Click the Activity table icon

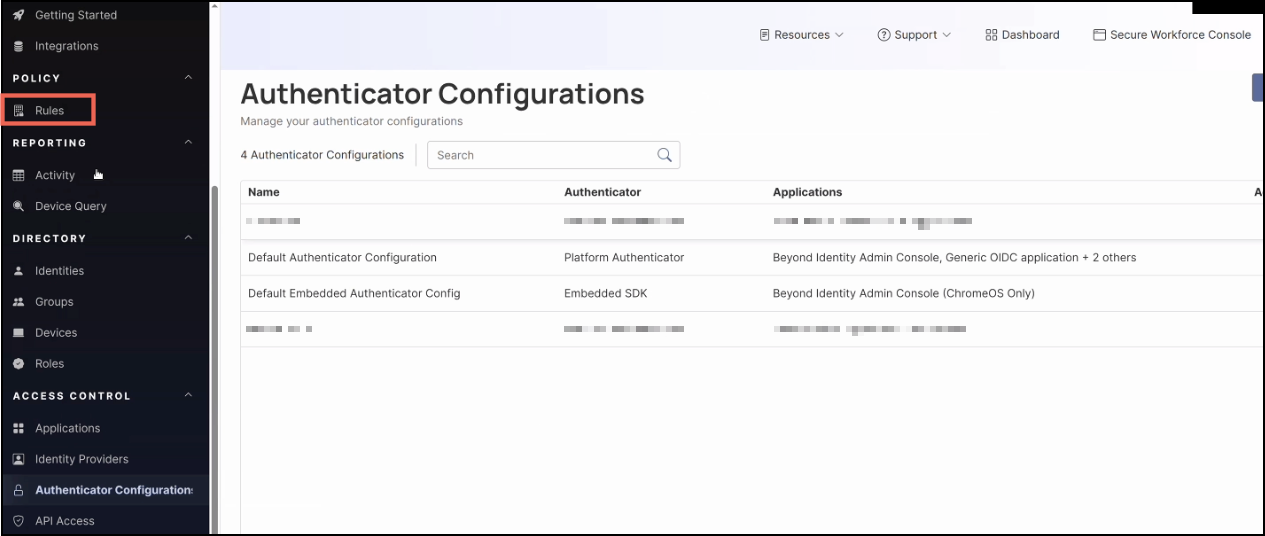(x=18, y=175)
